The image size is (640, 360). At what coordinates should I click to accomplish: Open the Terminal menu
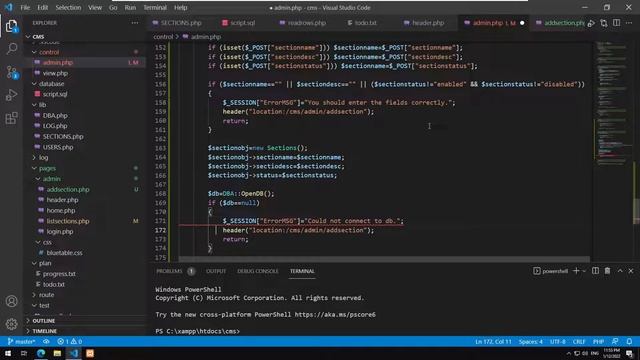[155, 8]
